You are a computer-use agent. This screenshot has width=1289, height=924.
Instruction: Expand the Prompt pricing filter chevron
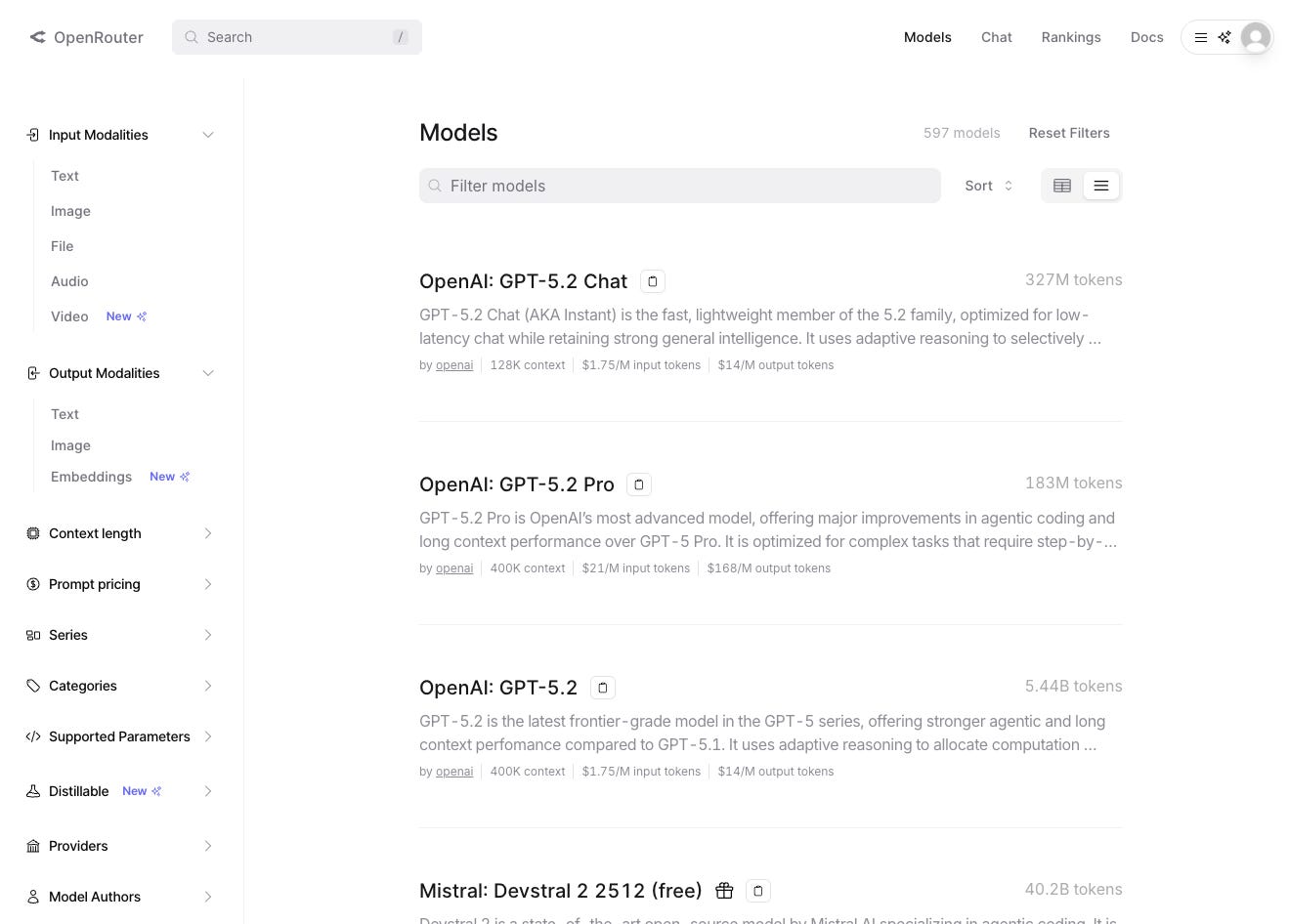point(208,584)
